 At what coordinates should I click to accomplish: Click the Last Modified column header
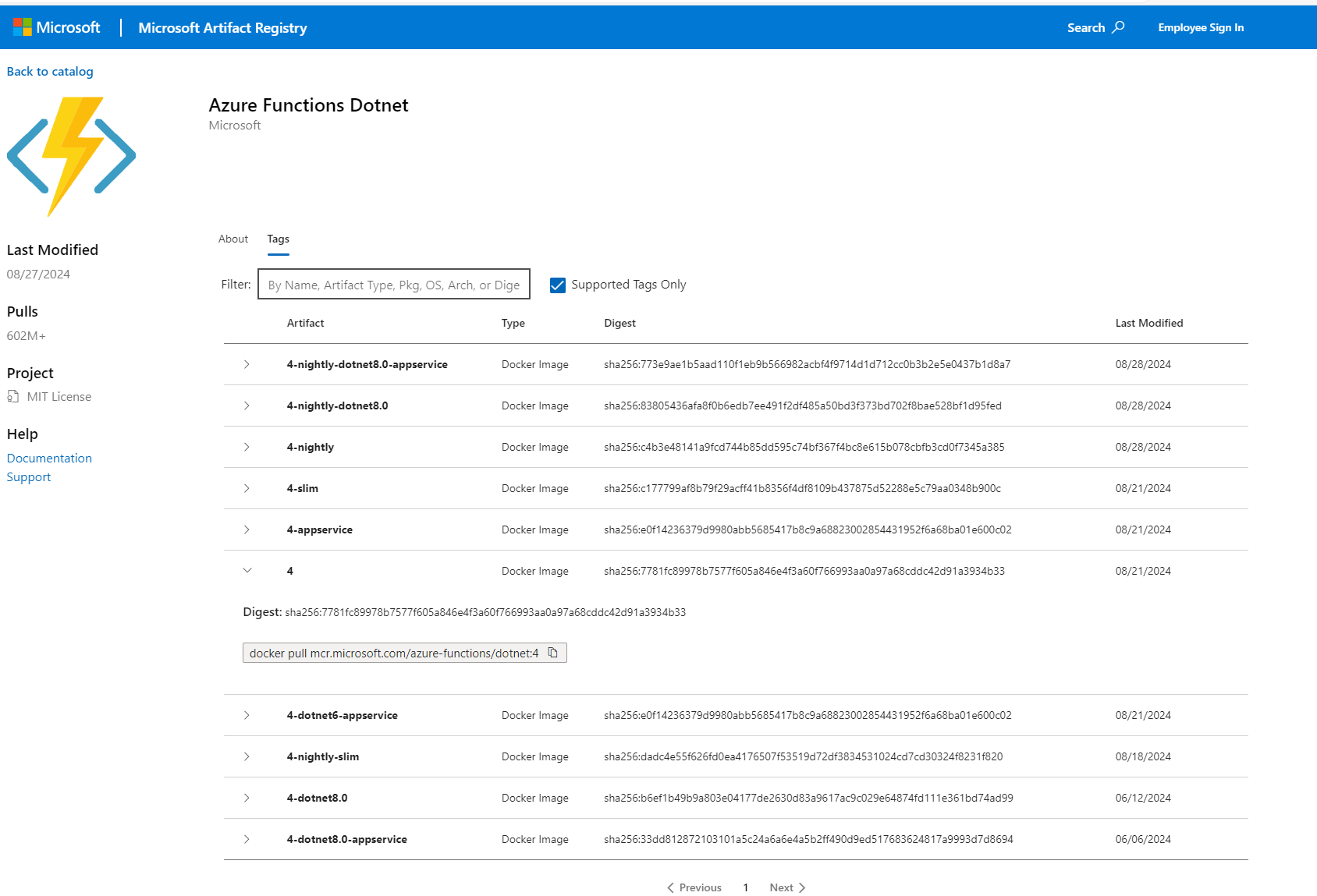coord(1149,323)
